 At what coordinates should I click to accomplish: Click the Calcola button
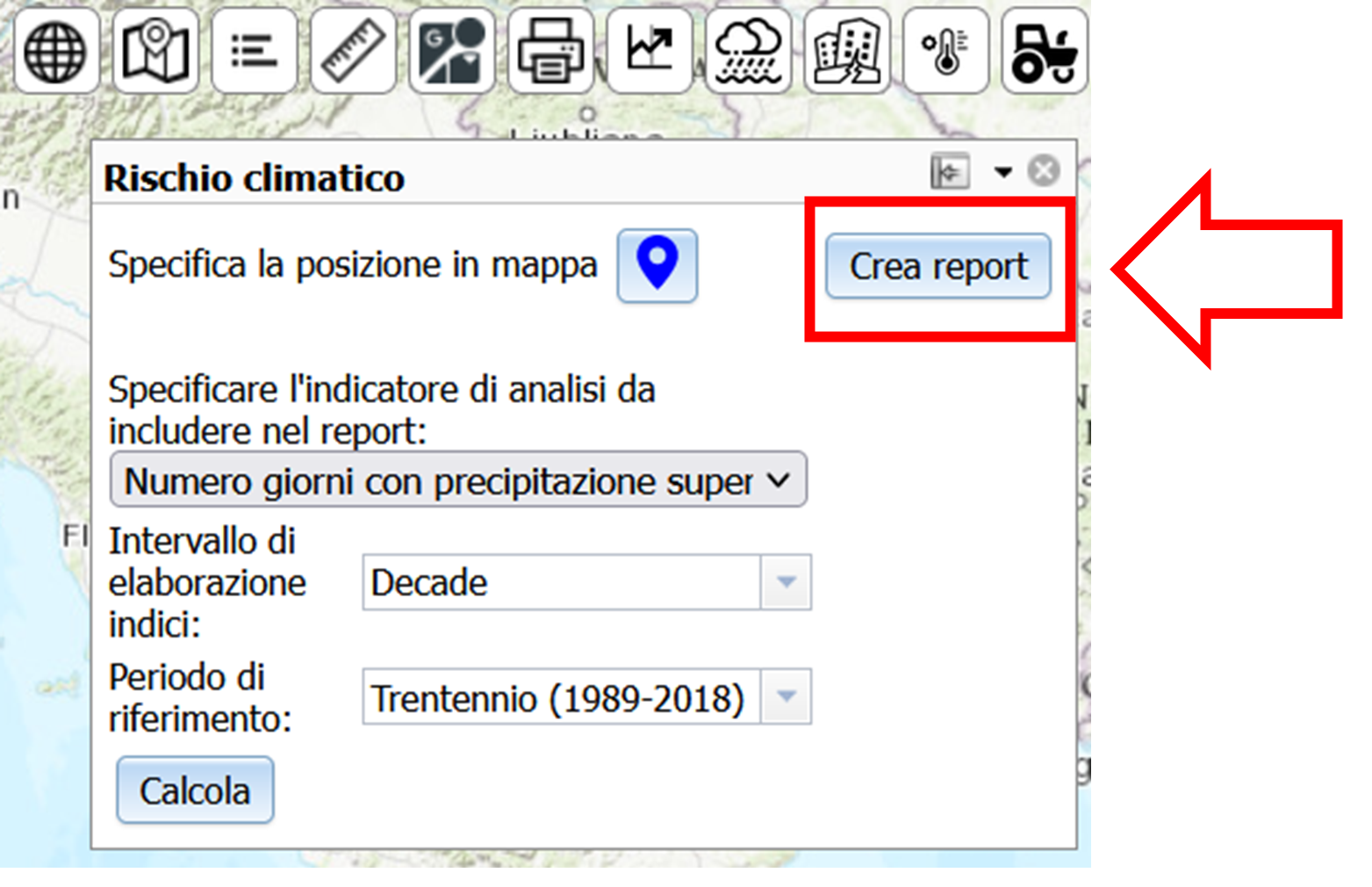[x=195, y=790]
